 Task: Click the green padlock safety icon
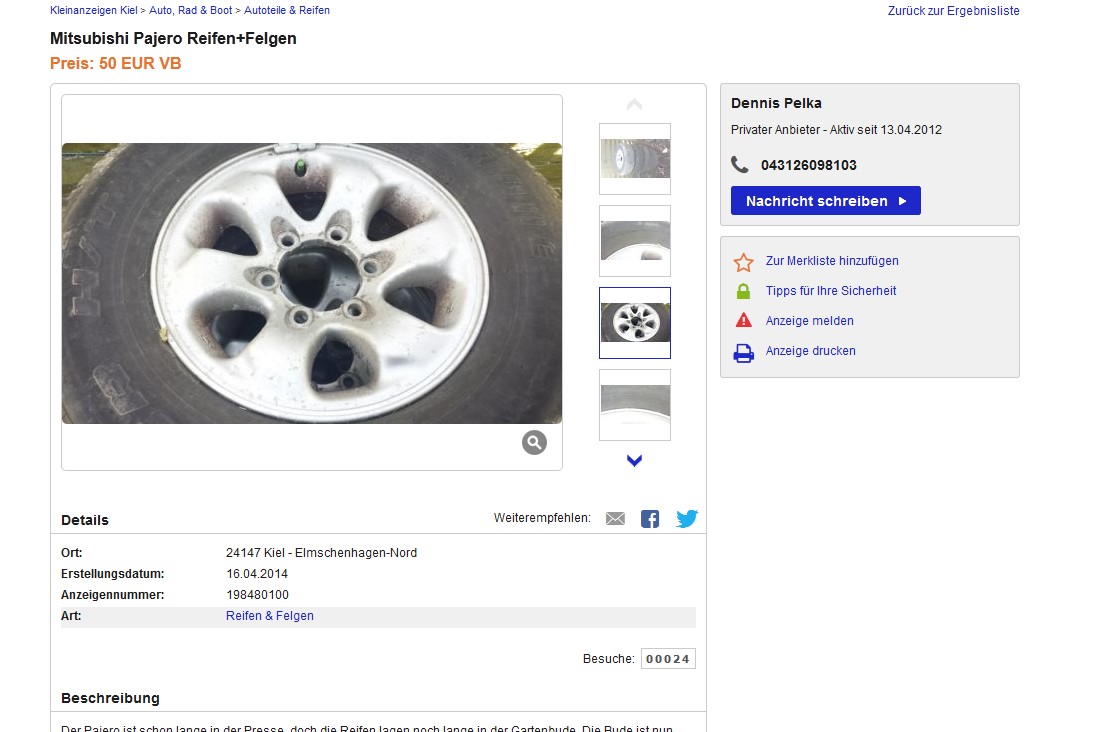pos(743,292)
